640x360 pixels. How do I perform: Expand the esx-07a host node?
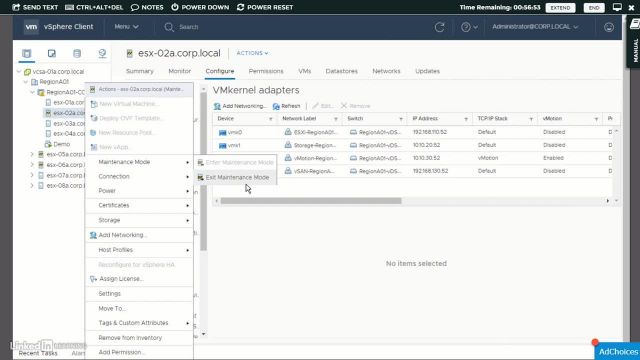[x=32, y=175]
